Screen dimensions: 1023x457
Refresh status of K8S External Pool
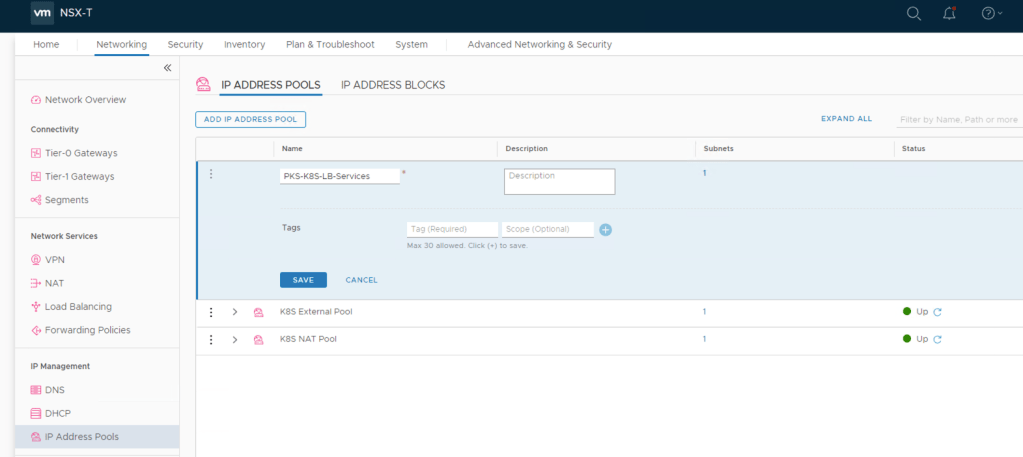[x=938, y=312]
